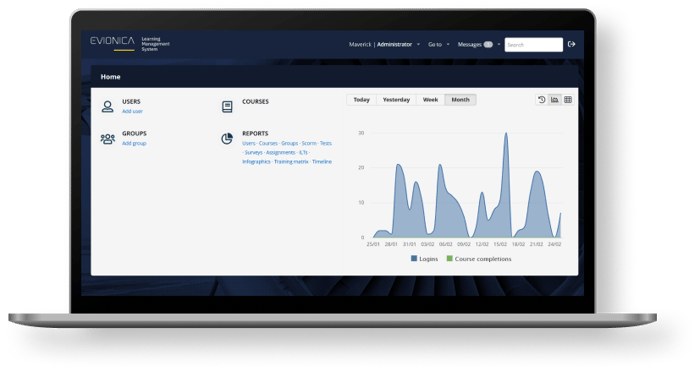700x371 pixels.
Task: Switch to the line chart view icon
Action: (554, 100)
